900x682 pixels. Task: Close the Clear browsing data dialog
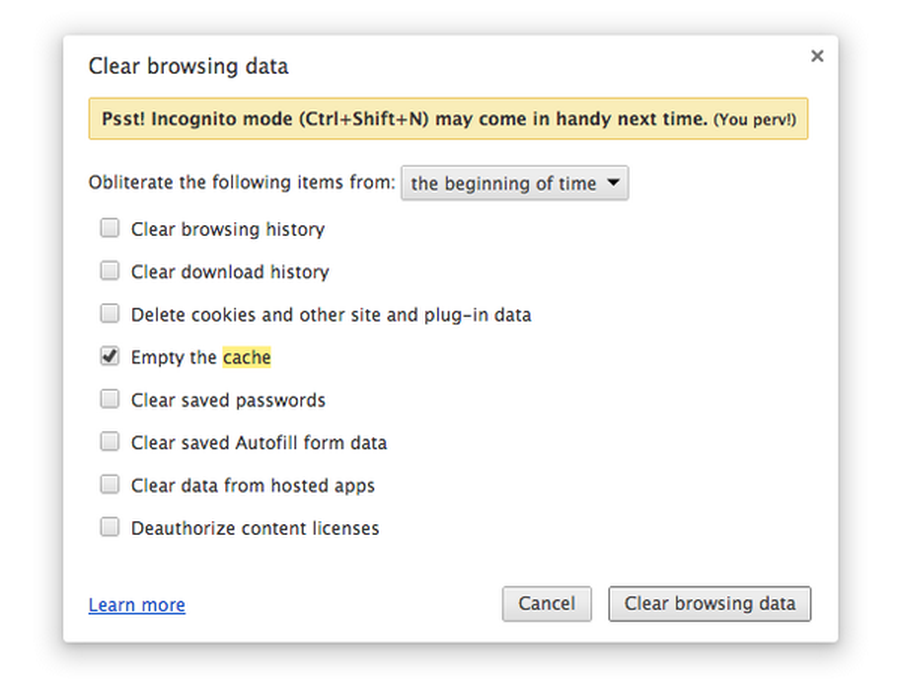817,56
